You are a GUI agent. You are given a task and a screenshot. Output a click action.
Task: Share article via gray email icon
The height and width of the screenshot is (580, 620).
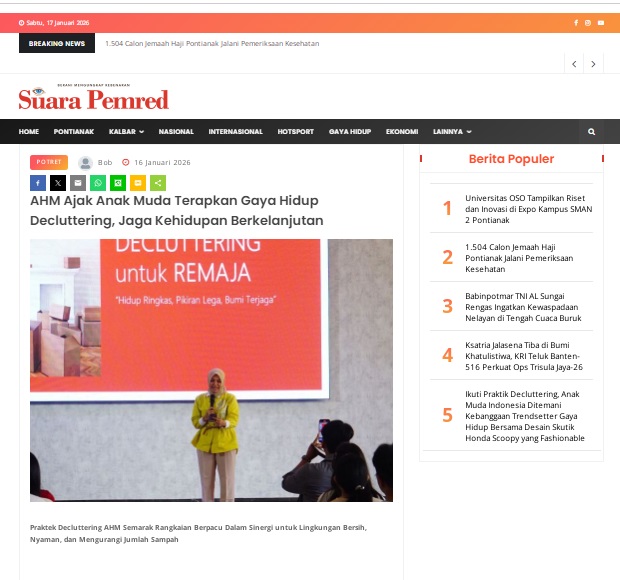point(78,183)
